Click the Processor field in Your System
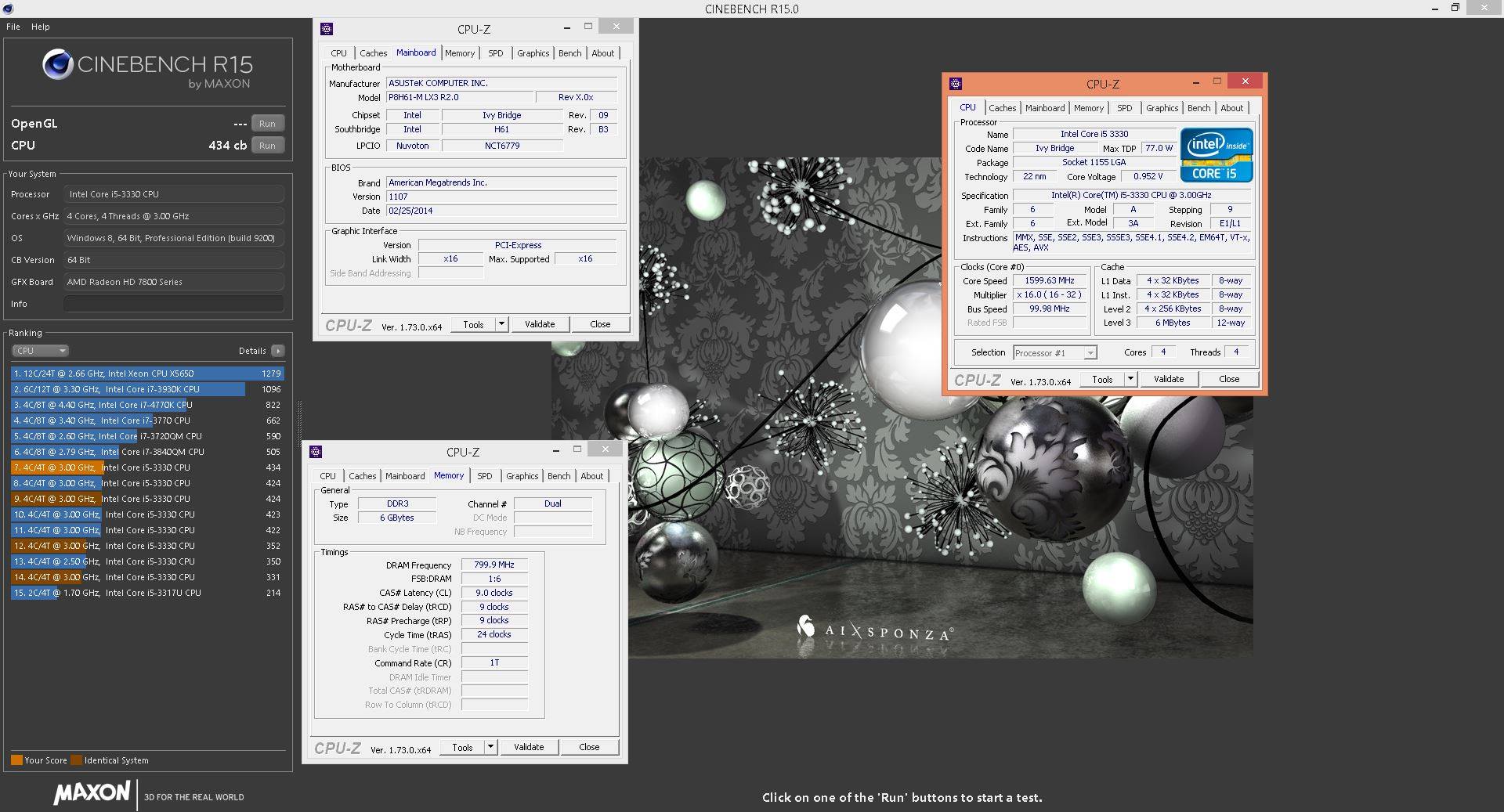 (x=174, y=194)
